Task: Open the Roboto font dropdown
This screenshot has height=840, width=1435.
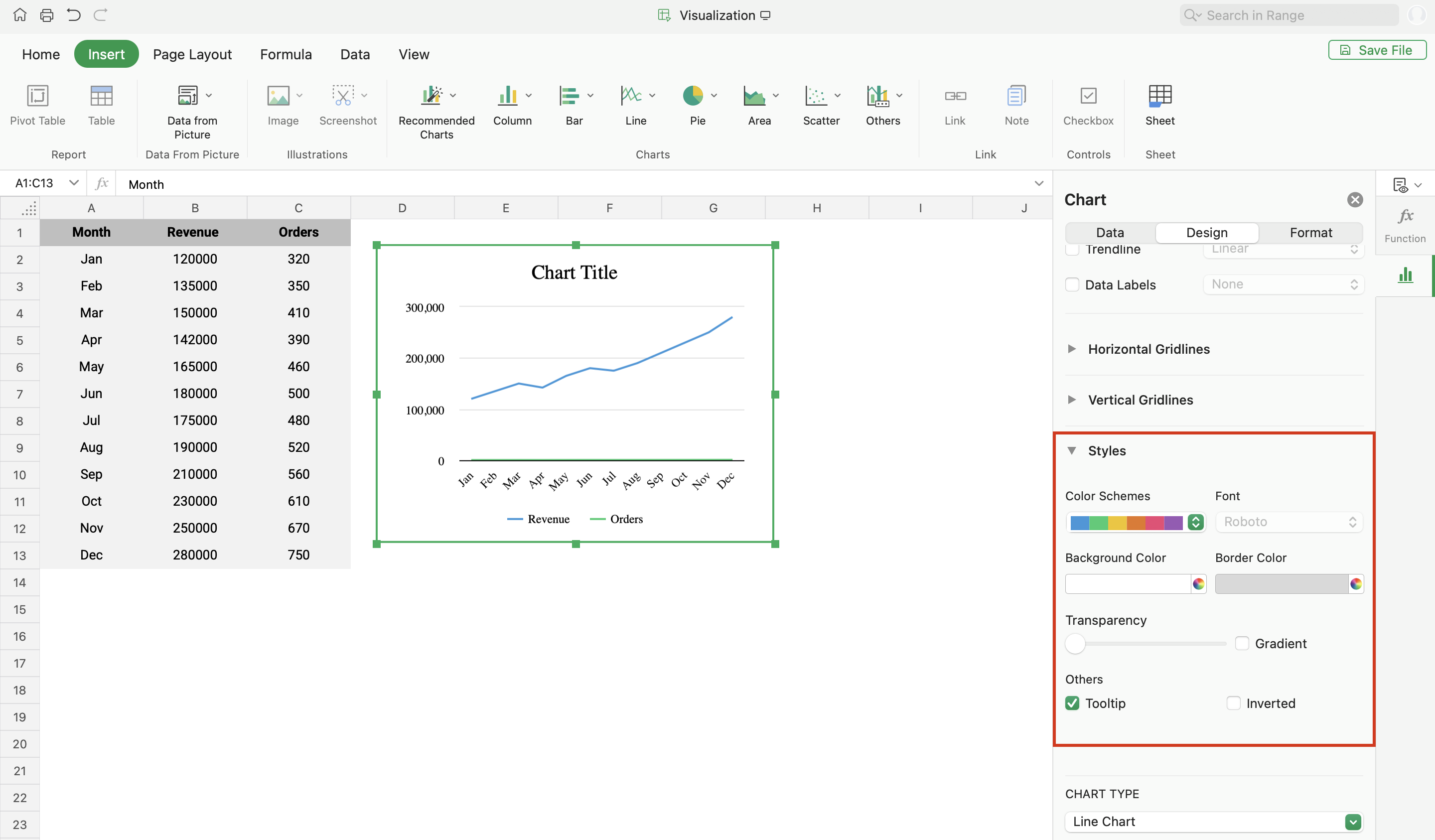Action: 1289,522
